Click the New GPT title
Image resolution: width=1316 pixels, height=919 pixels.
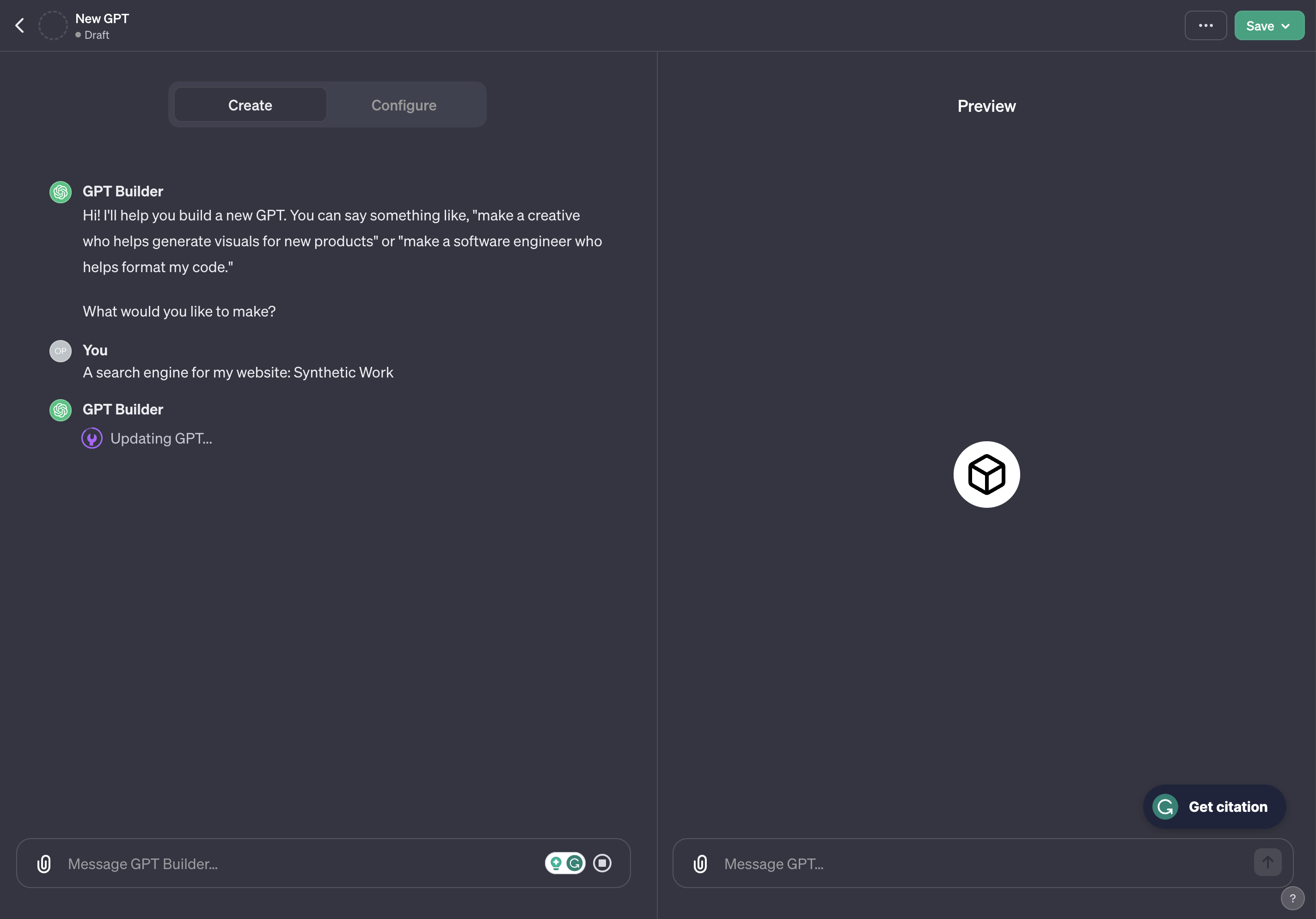coord(102,18)
